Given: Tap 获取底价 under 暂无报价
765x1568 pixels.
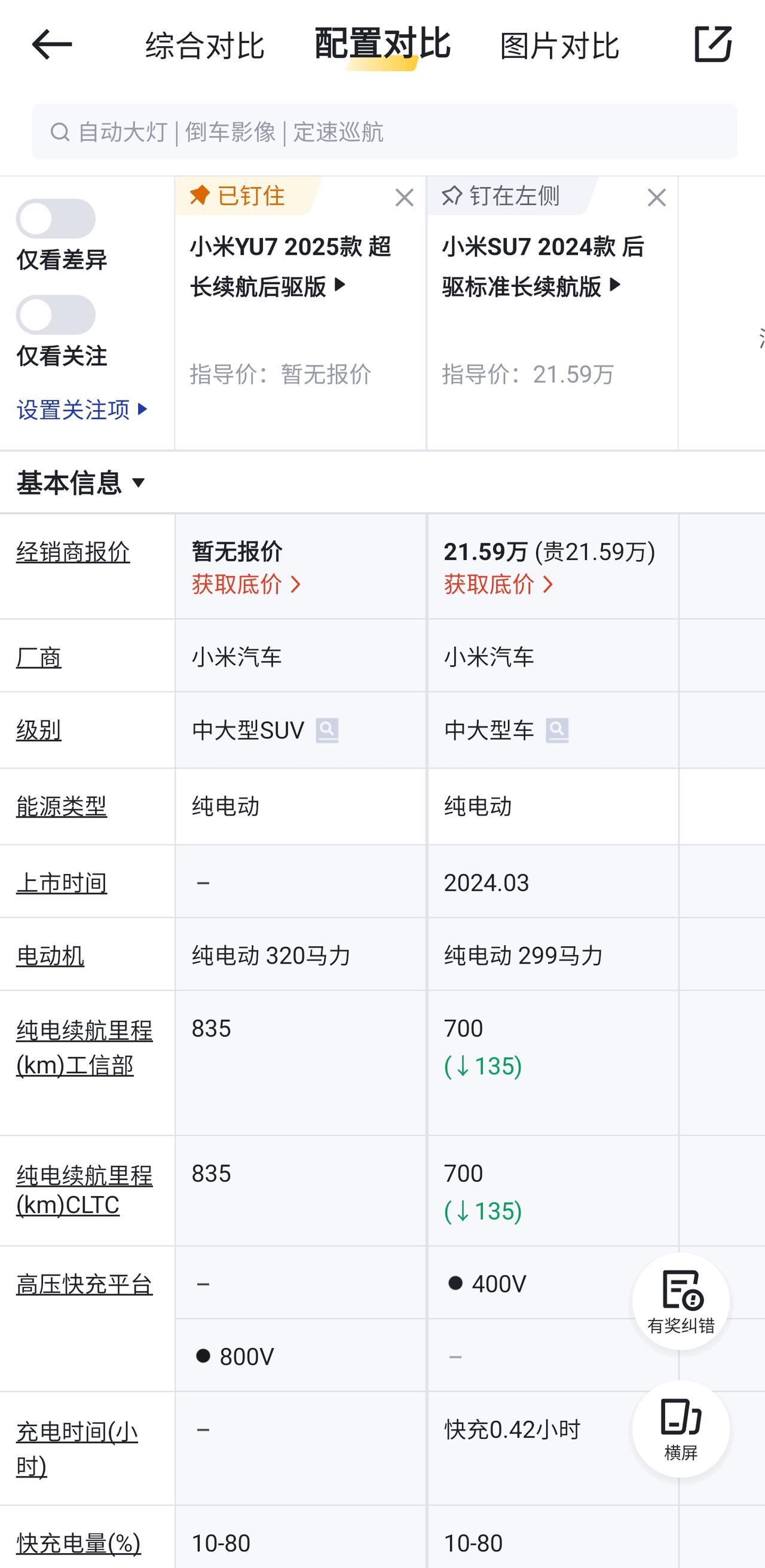Looking at the screenshot, I should [246, 585].
